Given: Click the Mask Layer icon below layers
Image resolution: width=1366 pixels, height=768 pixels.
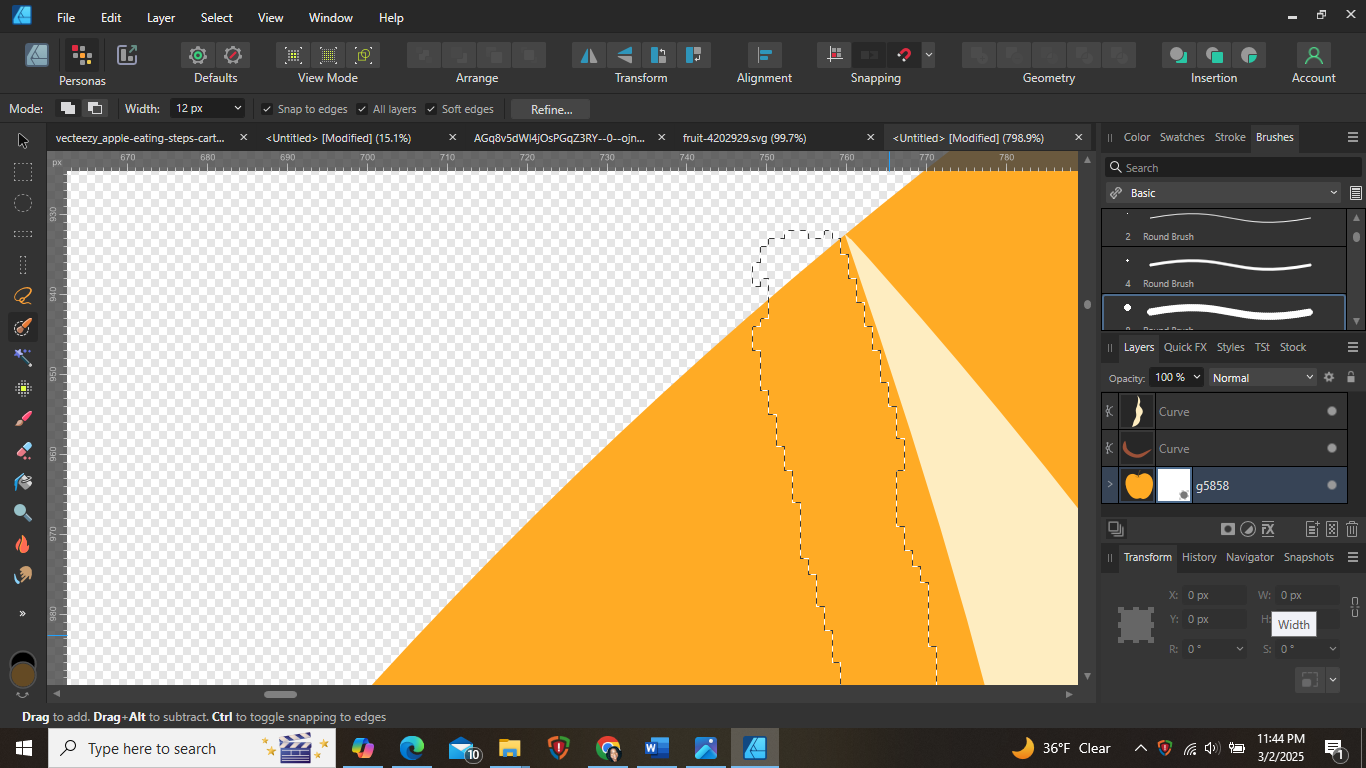Looking at the screenshot, I should pyautogui.click(x=1228, y=529).
